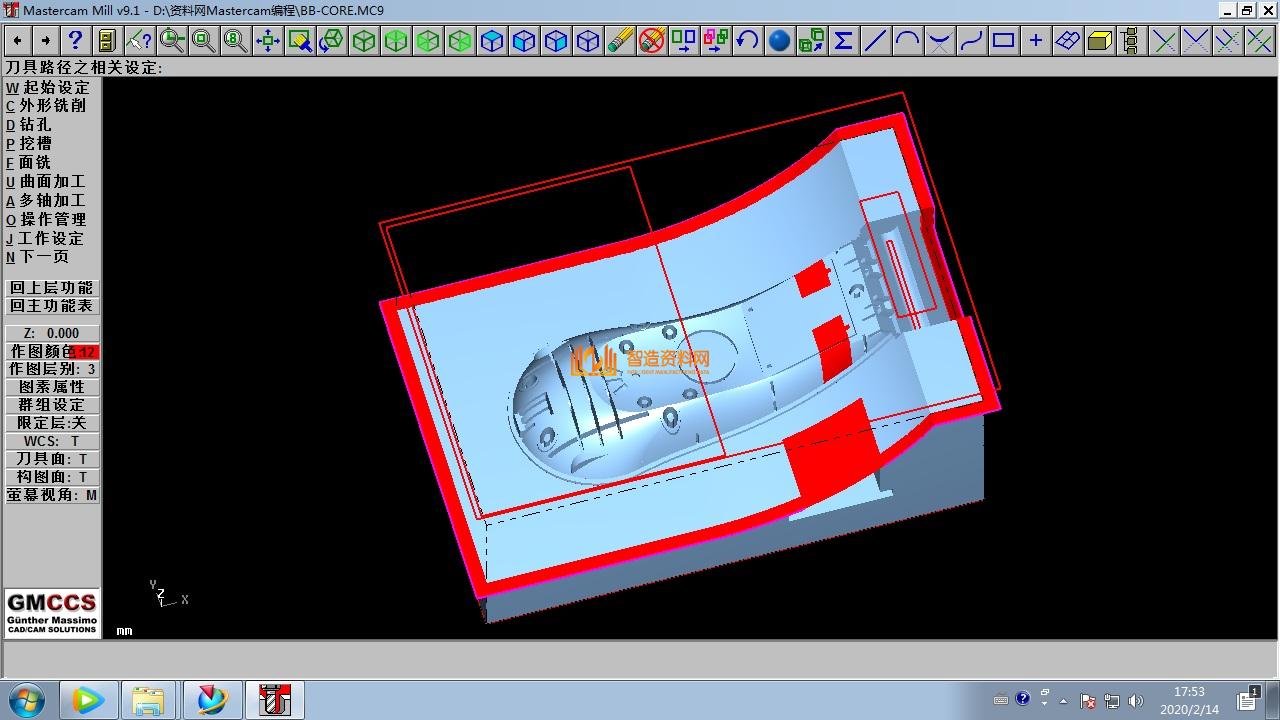1280x720 pixels.
Task: Click the pencil eraser delete icon
Action: point(620,40)
